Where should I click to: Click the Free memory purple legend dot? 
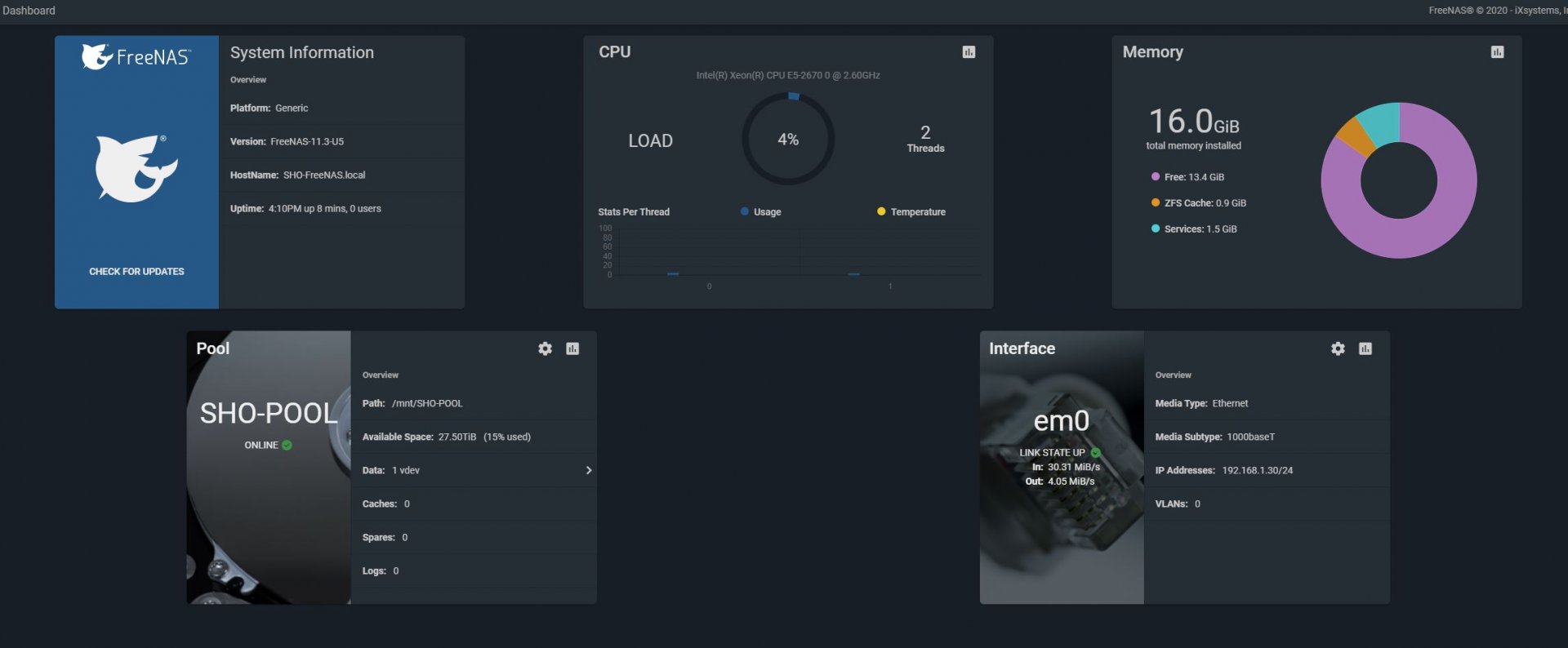1156,176
